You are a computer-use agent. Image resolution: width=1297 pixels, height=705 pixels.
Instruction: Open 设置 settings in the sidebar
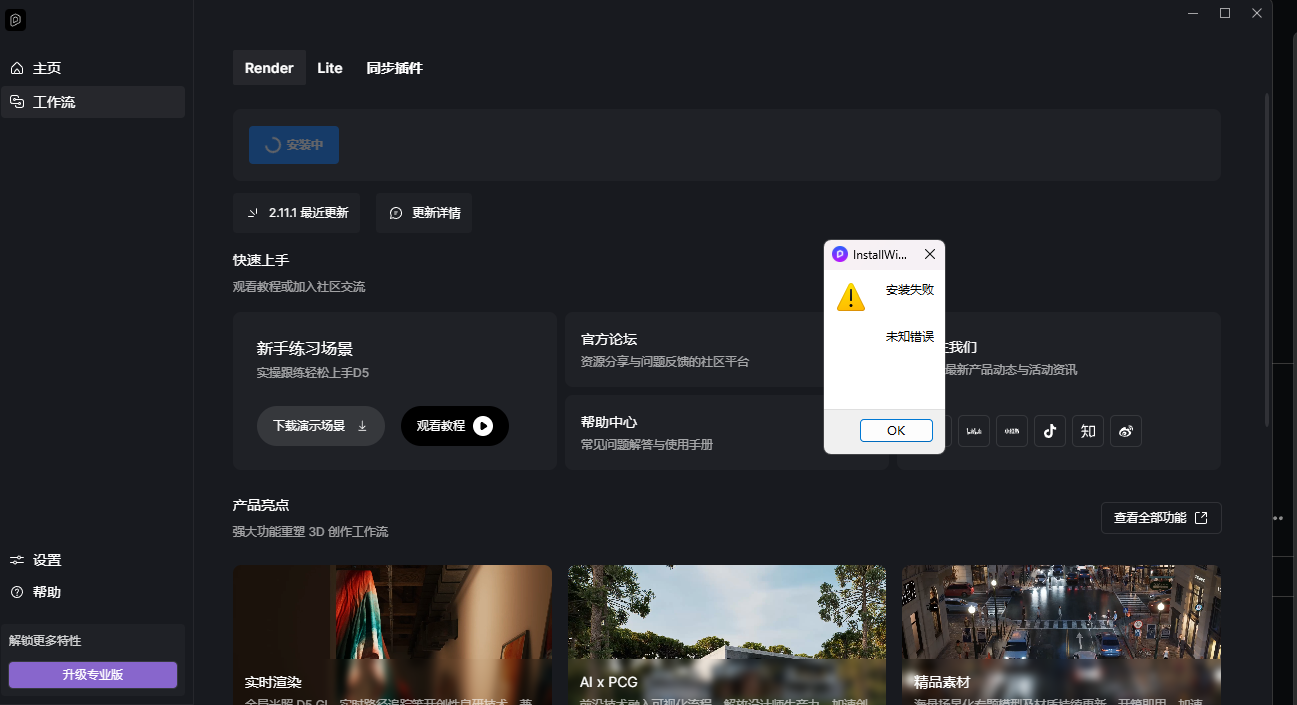(47, 560)
